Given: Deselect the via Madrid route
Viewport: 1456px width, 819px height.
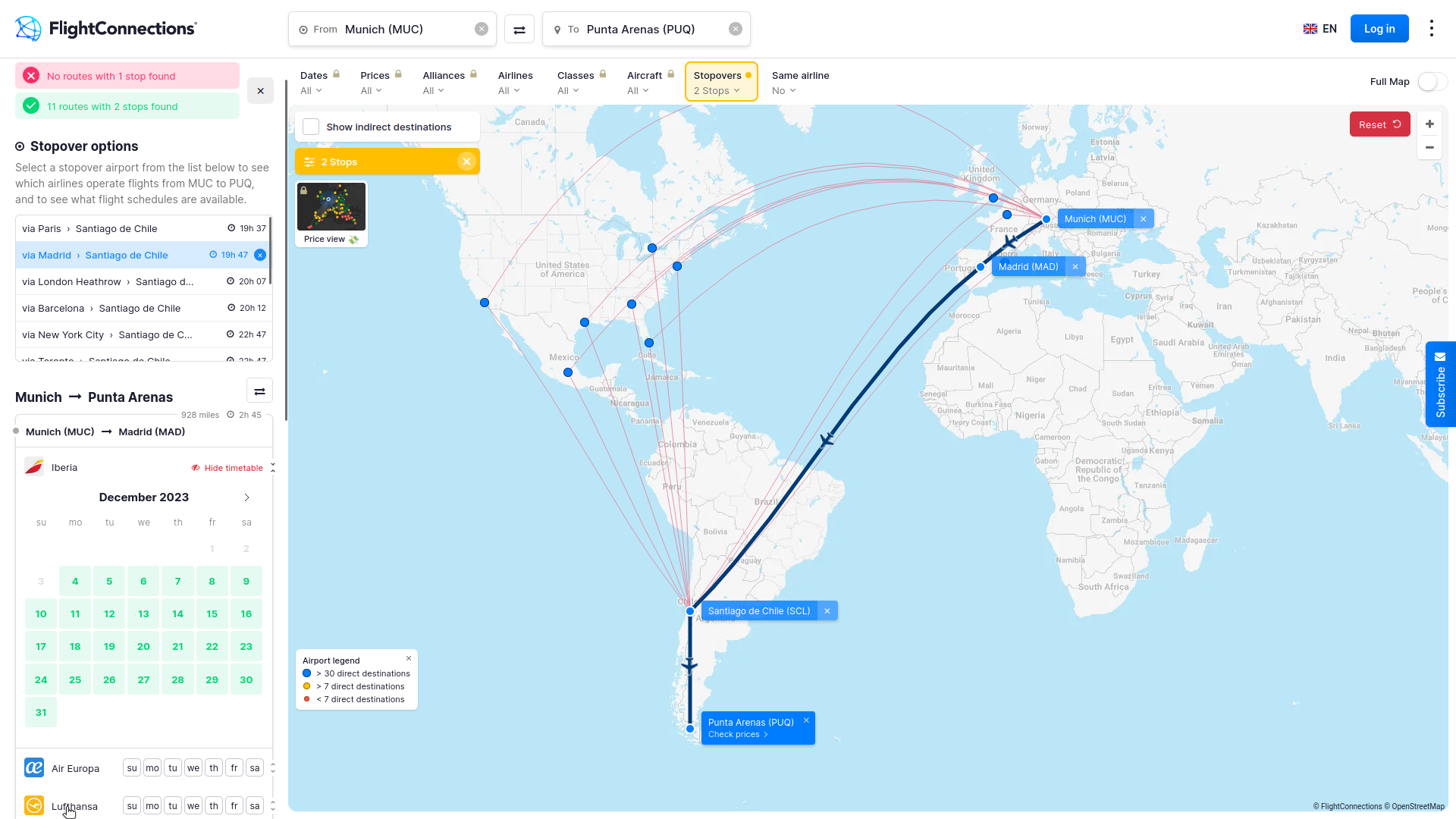Looking at the screenshot, I should pyautogui.click(x=260, y=255).
